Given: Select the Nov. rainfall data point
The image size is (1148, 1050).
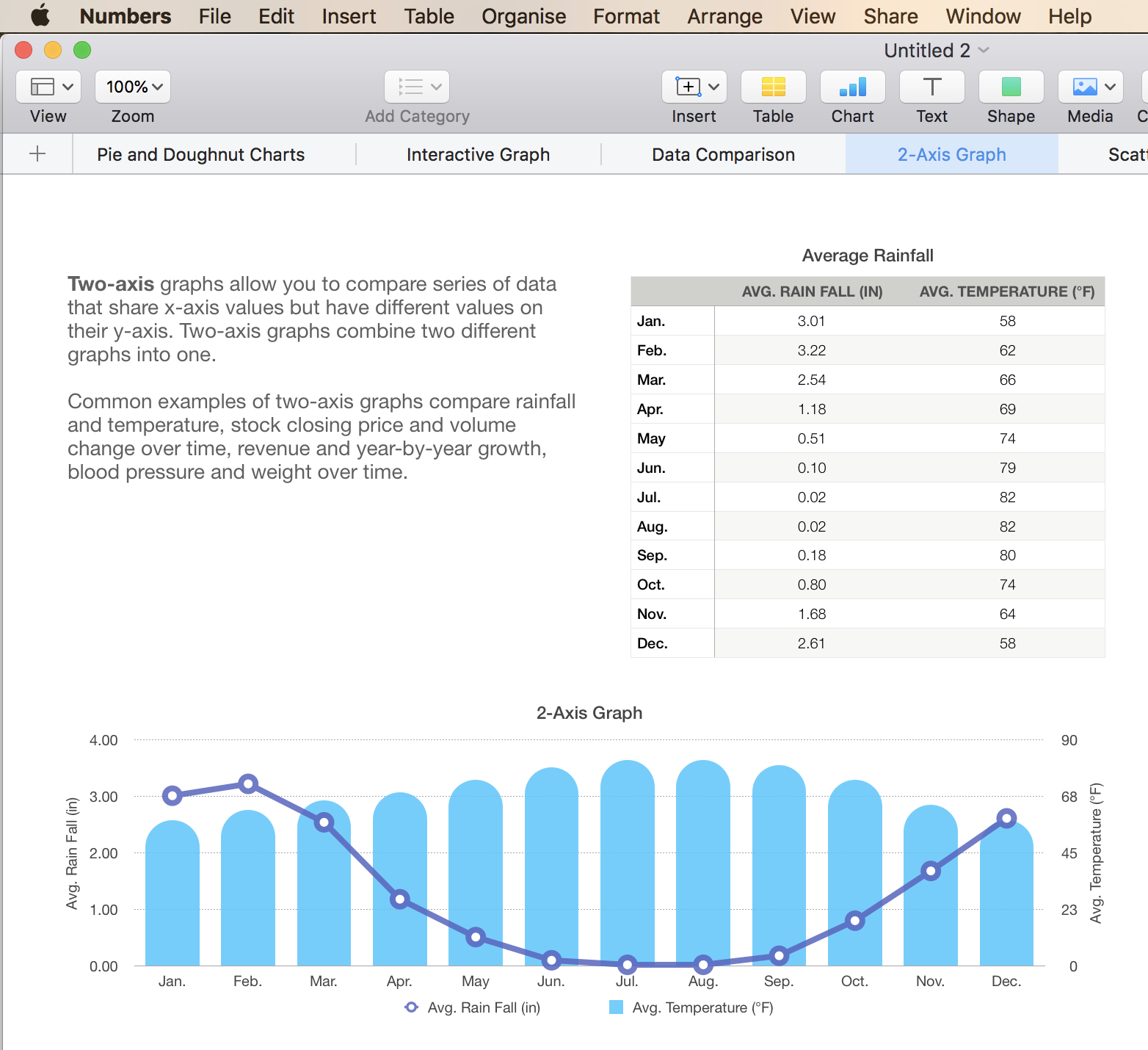Looking at the screenshot, I should coord(931,872).
